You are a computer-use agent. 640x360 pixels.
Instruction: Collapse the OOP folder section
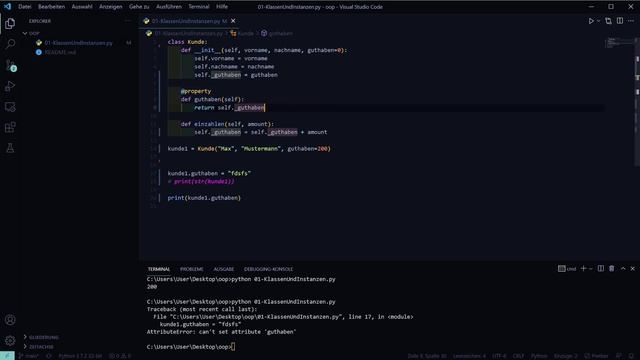coord(32,33)
